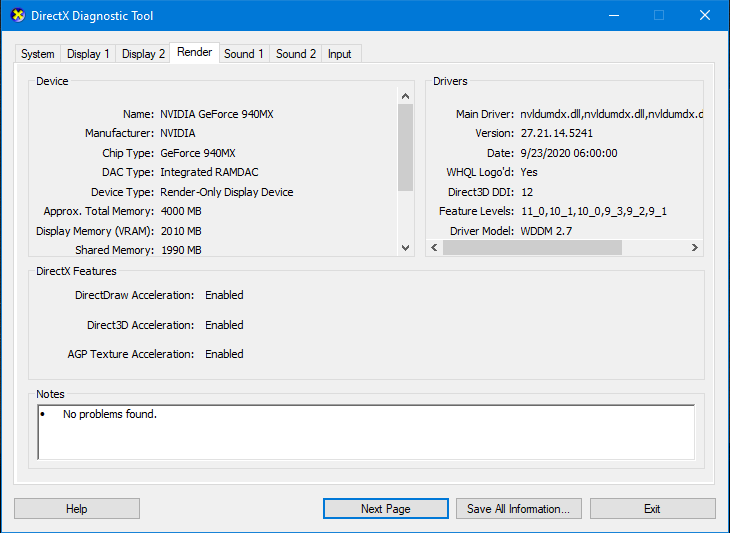Image resolution: width=730 pixels, height=533 pixels.
Task: Click the 'Integrated RAMDAC' value
Action: 209,172
